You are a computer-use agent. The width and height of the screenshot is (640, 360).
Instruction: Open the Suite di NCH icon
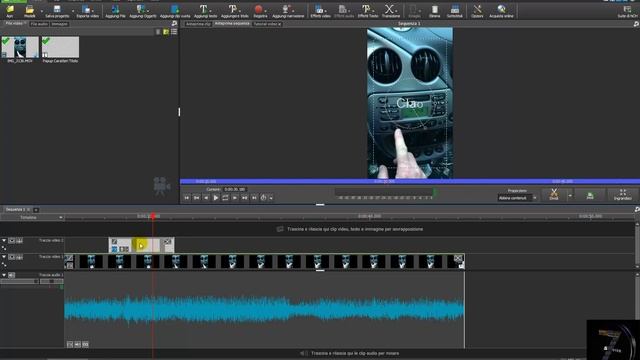point(627,11)
